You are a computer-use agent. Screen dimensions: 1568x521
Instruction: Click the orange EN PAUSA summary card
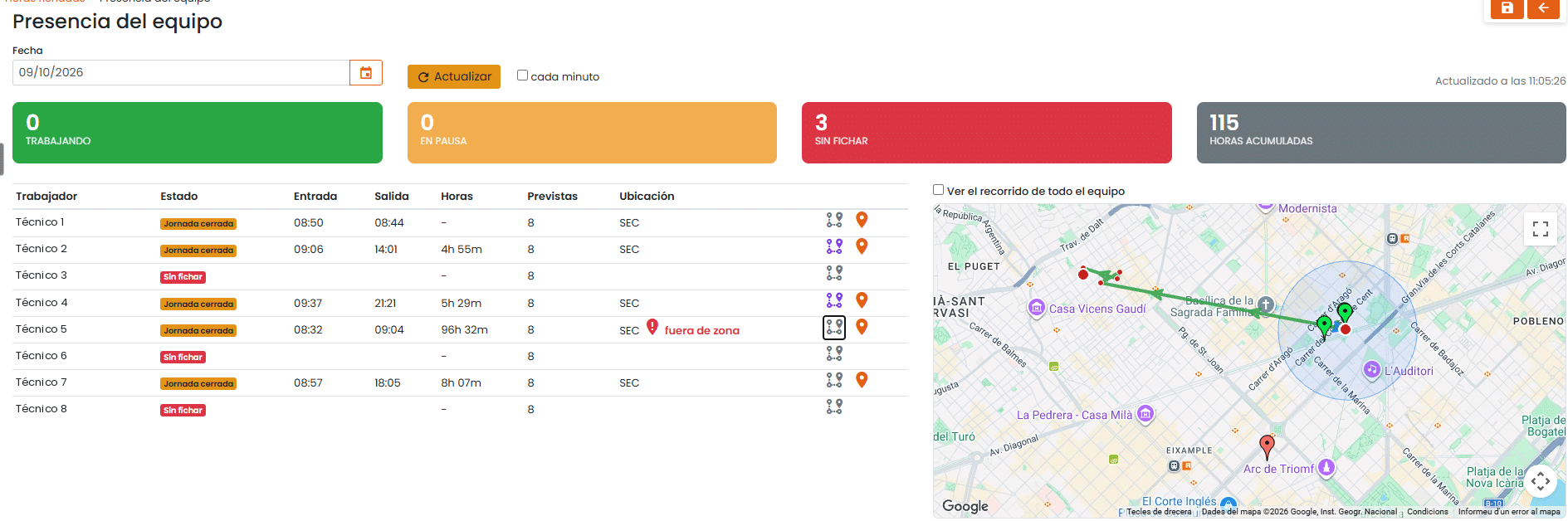pyautogui.click(x=592, y=133)
